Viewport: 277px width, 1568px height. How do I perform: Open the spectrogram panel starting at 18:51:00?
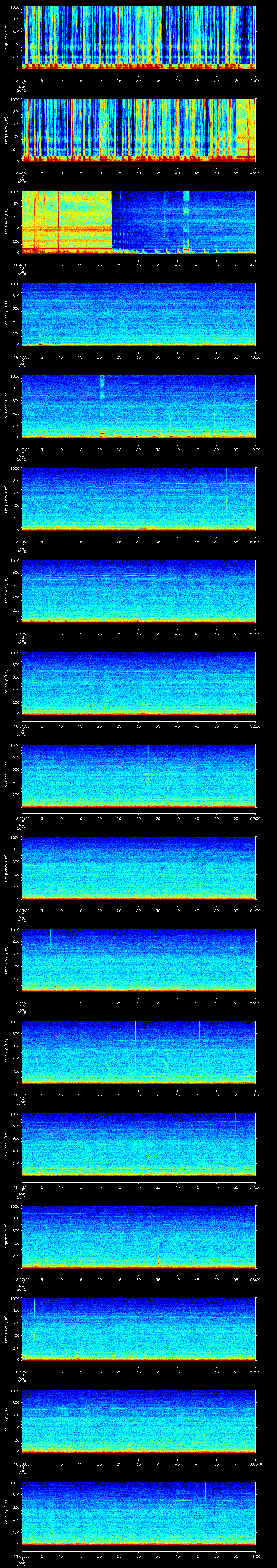(139, 683)
